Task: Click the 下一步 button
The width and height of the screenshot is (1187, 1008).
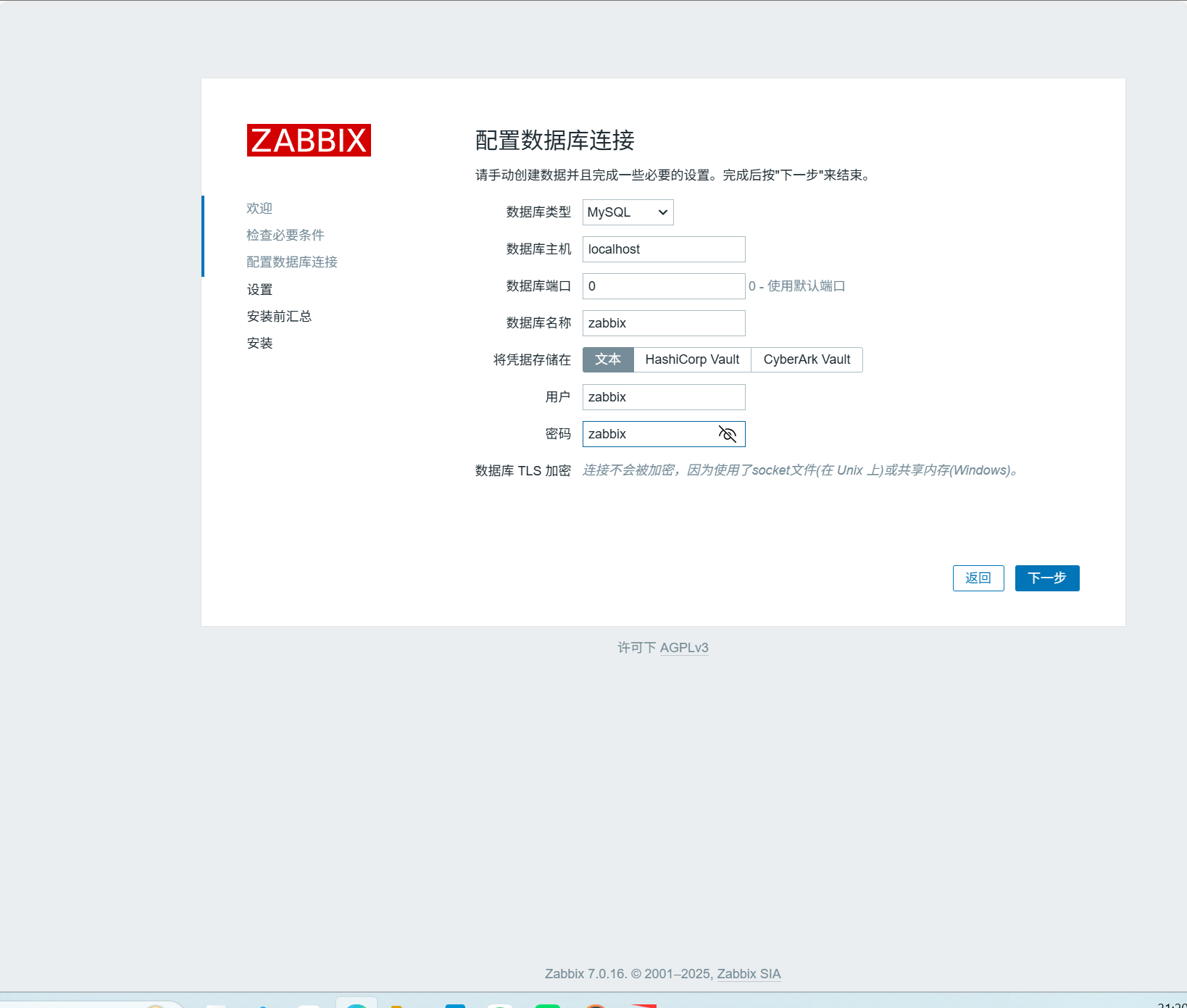Action: (x=1047, y=578)
